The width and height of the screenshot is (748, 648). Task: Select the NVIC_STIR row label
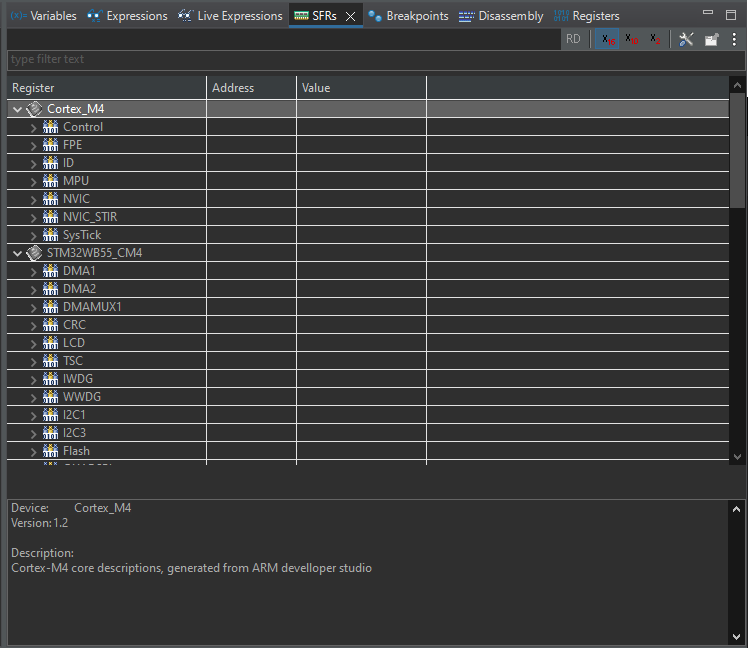coord(90,217)
